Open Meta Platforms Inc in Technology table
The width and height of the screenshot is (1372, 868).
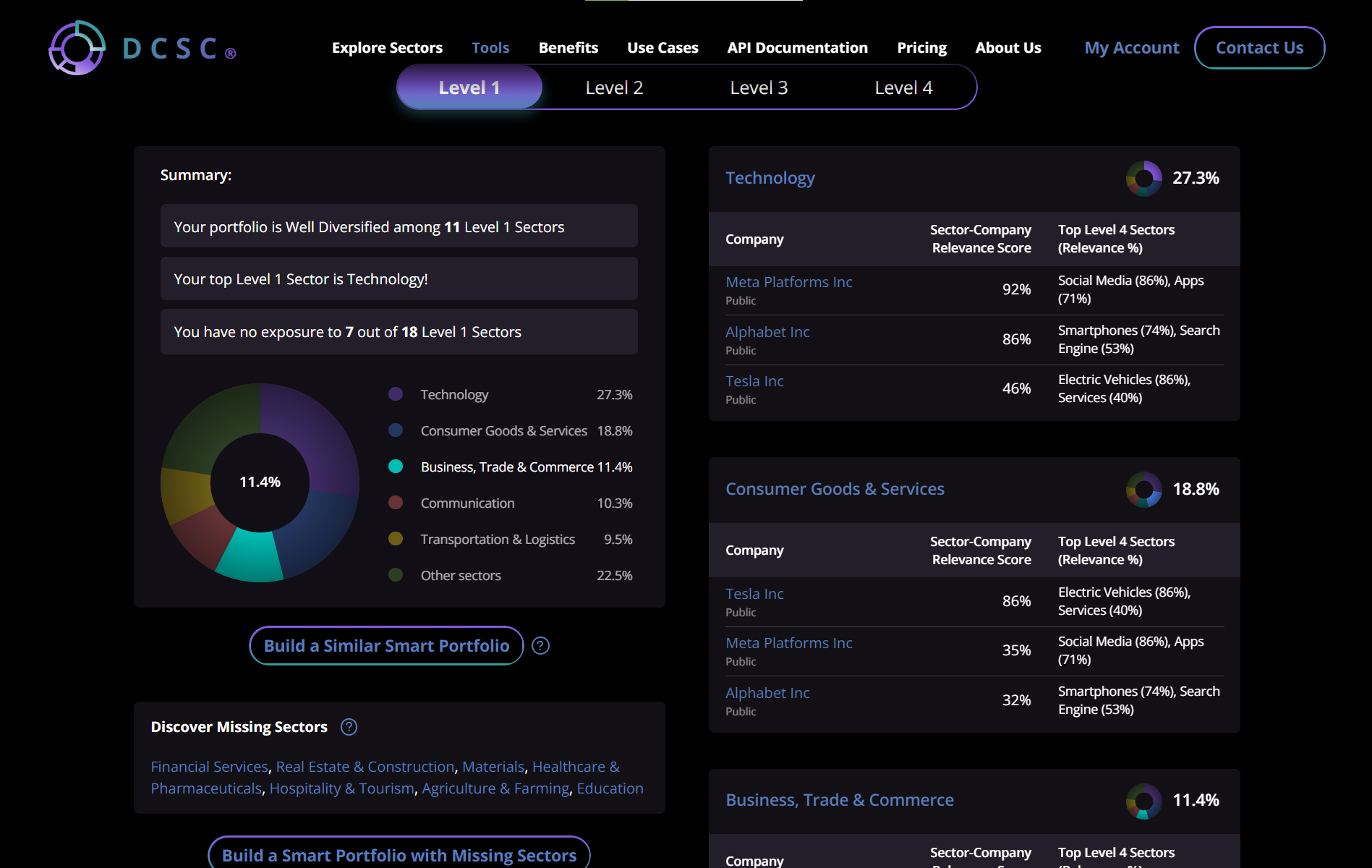click(788, 282)
